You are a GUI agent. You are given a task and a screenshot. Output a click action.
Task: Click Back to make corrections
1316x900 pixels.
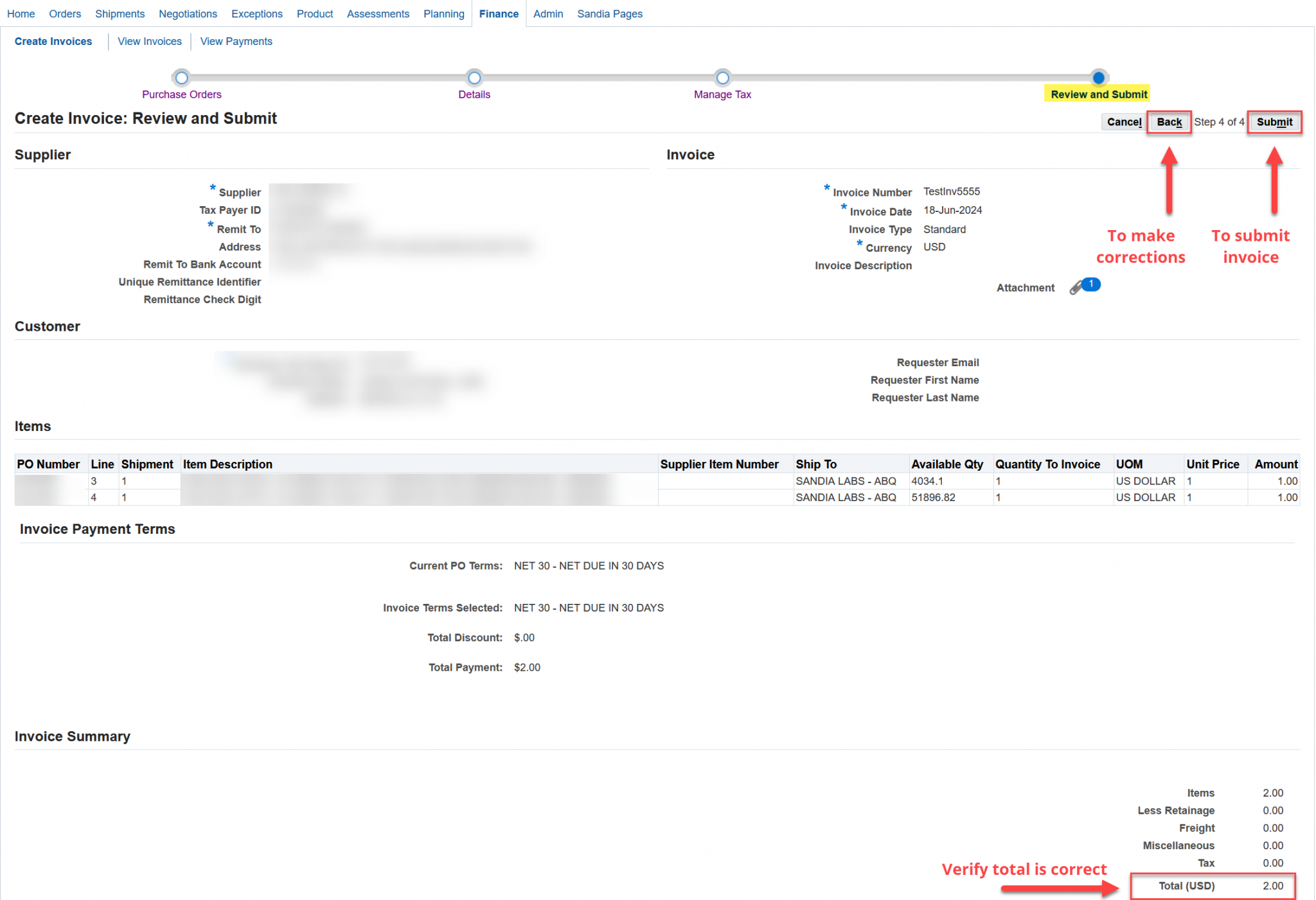[x=1169, y=122]
